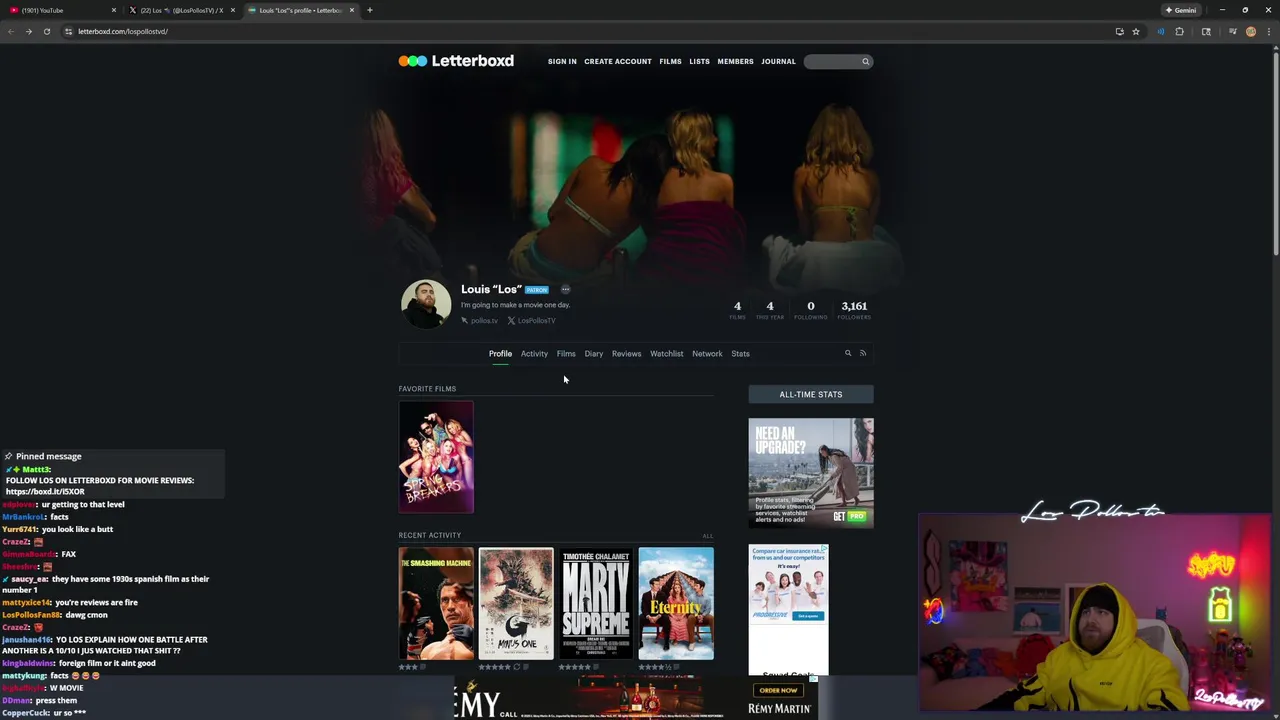1280x720 pixels.
Task: Open the Spring Breakers favorite film poster
Action: [436, 457]
